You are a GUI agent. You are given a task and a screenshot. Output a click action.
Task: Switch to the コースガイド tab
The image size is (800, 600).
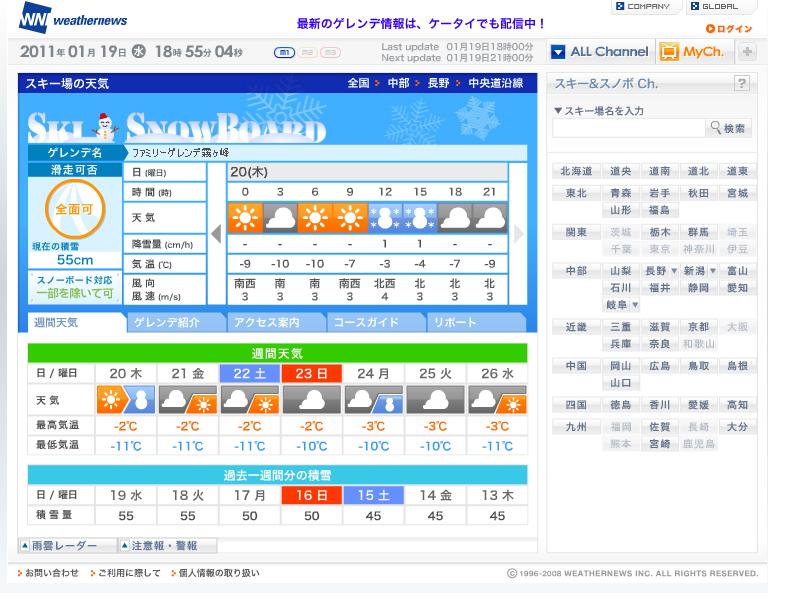coord(374,322)
